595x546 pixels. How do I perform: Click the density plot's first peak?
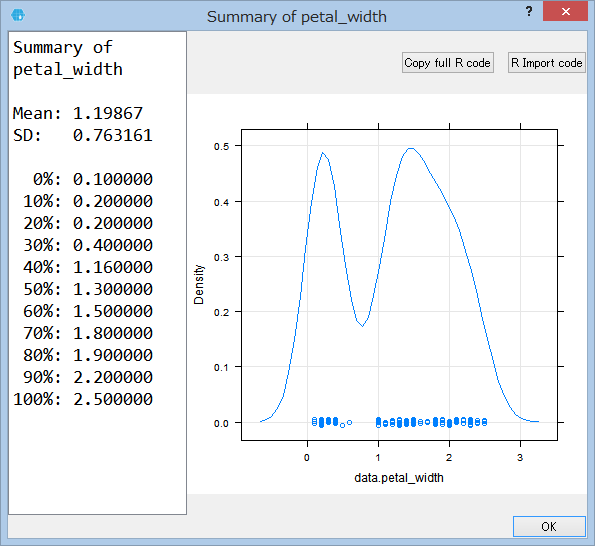[x=323, y=153]
